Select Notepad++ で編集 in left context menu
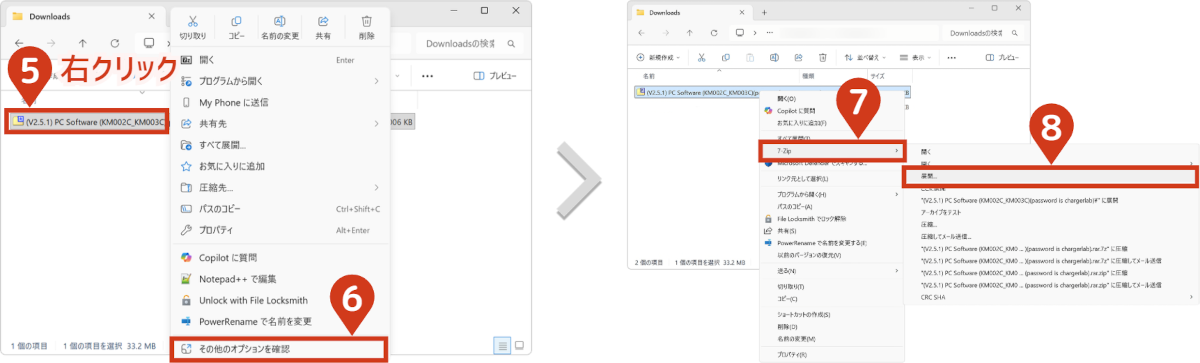Image resolution: width=1200 pixels, height=363 pixels. point(279,278)
